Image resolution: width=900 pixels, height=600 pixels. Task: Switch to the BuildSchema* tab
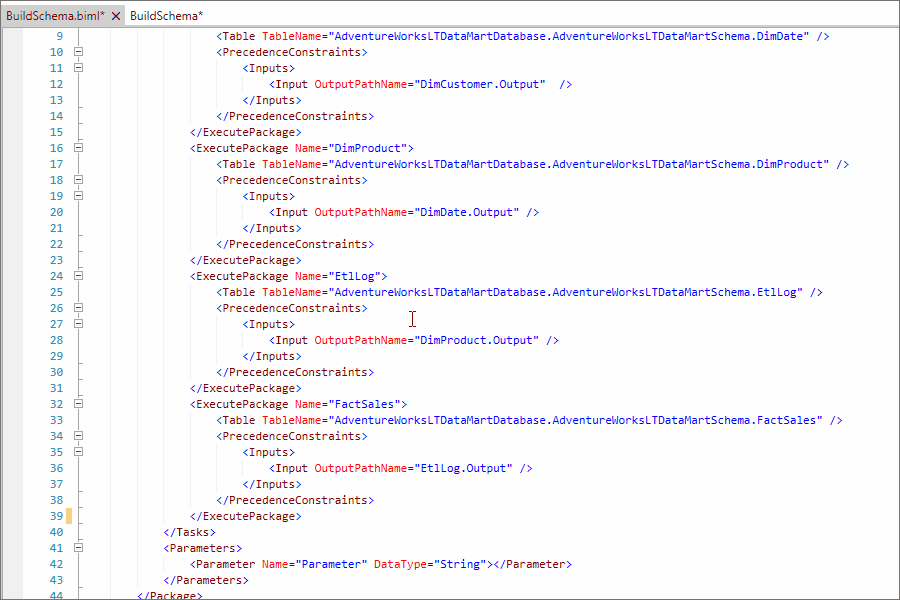166,16
